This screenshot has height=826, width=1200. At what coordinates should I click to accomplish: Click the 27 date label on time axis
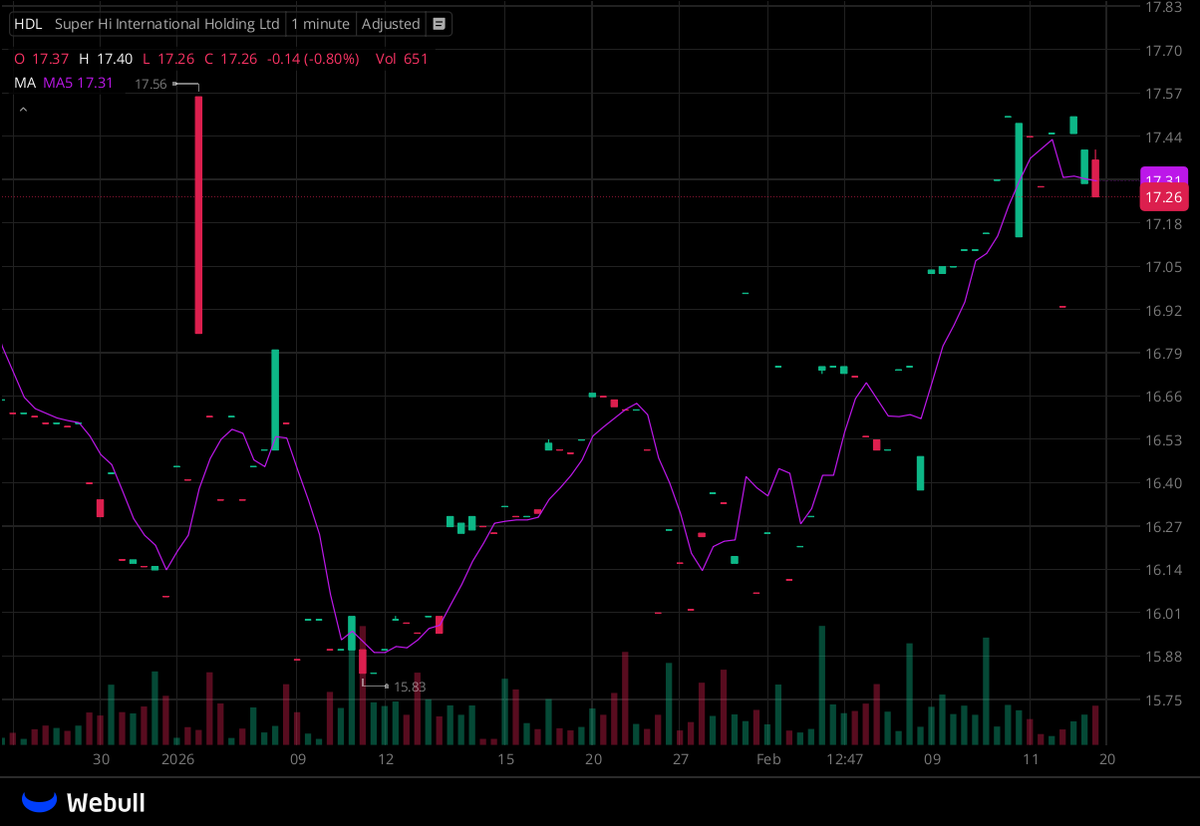[681, 759]
